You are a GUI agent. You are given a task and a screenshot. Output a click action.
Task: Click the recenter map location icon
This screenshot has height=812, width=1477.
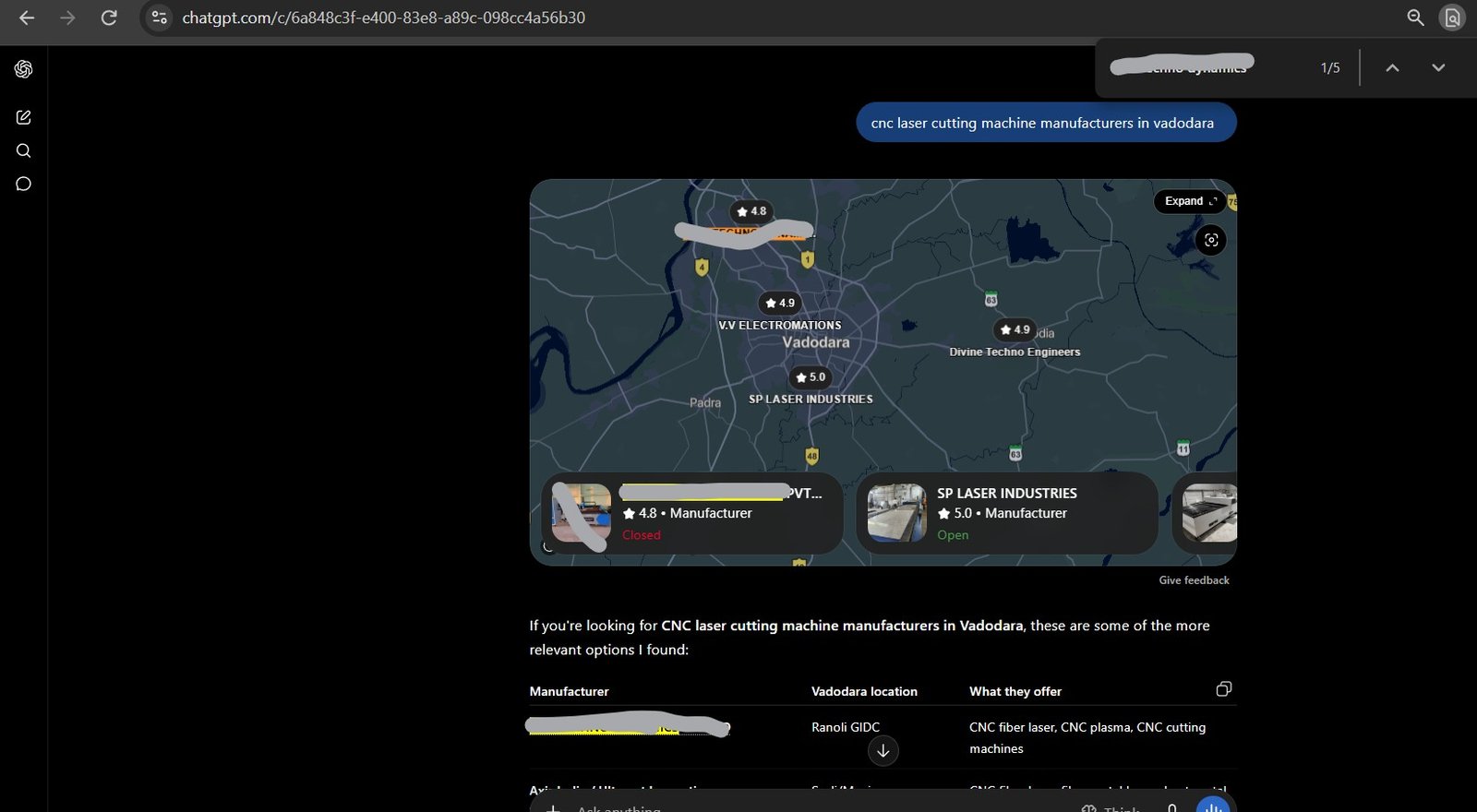pyautogui.click(x=1211, y=240)
